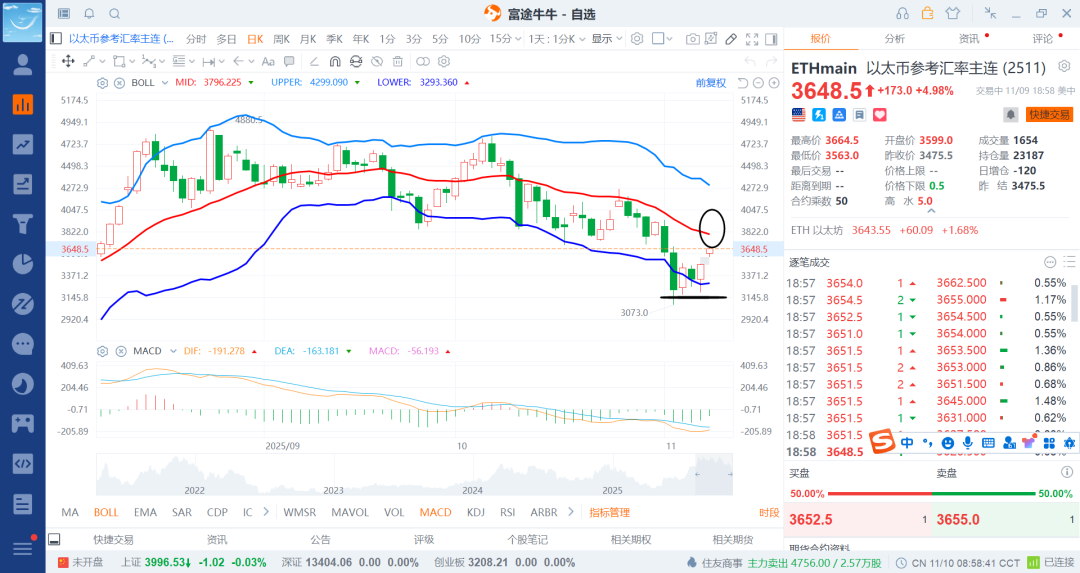
Task: Select the 周K weekly chart tab
Action: pos(281,39)
